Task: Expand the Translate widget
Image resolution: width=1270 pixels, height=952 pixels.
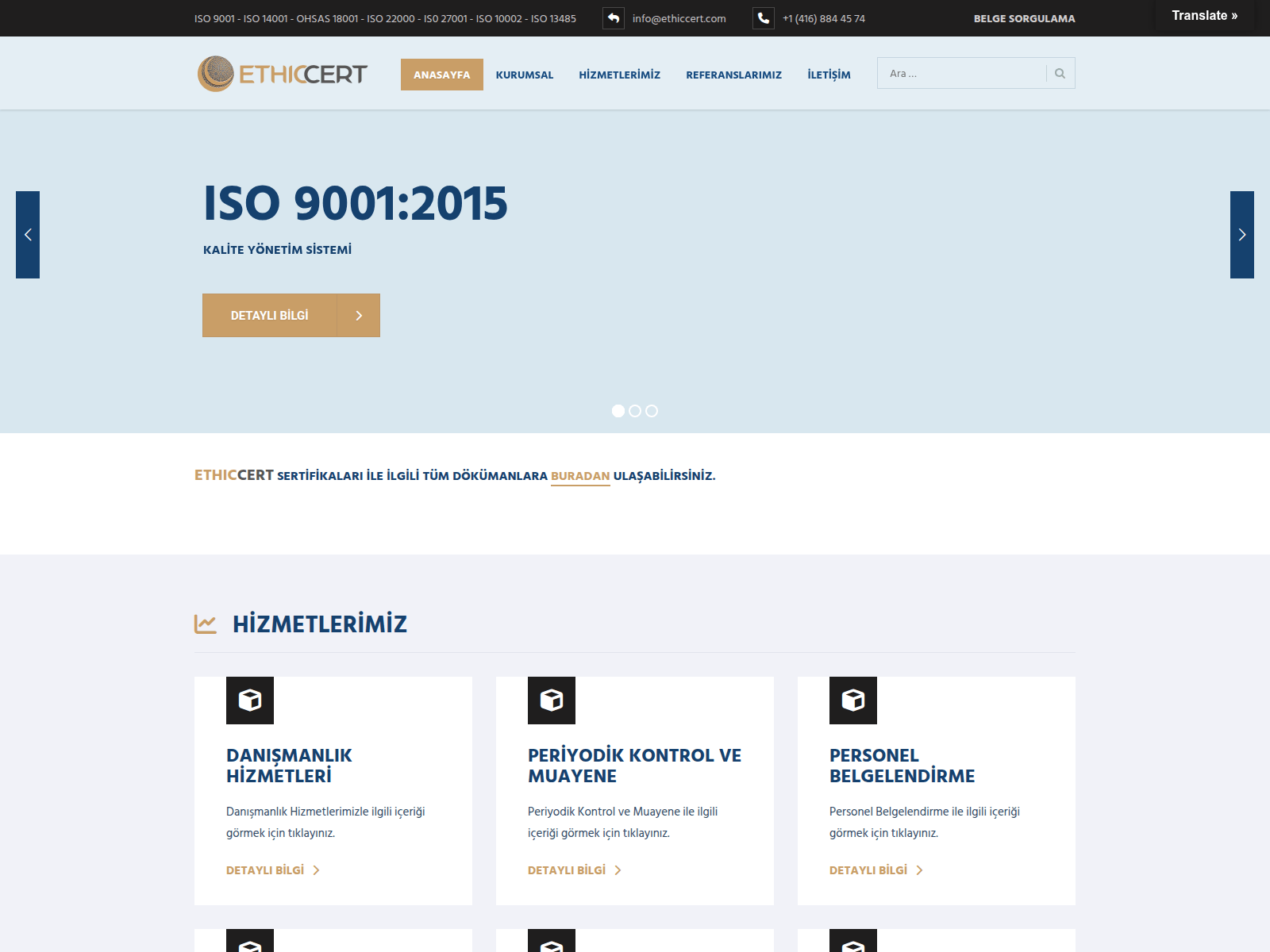Action: [1205, 16]
